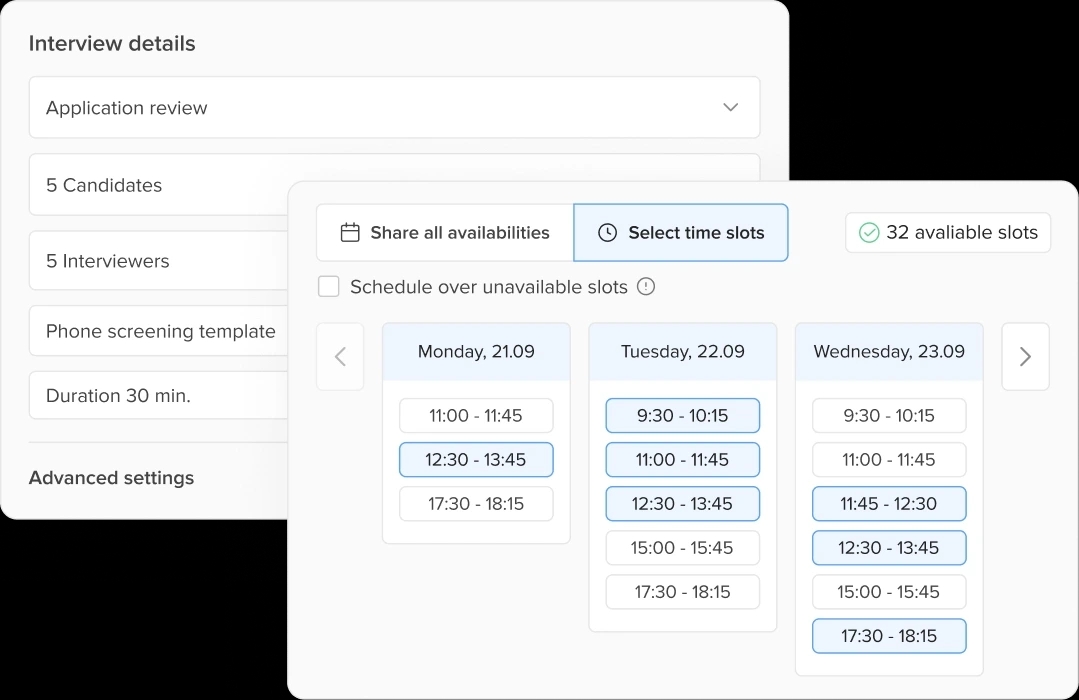Switch to Select time slots tab

[x=681, y=233]
